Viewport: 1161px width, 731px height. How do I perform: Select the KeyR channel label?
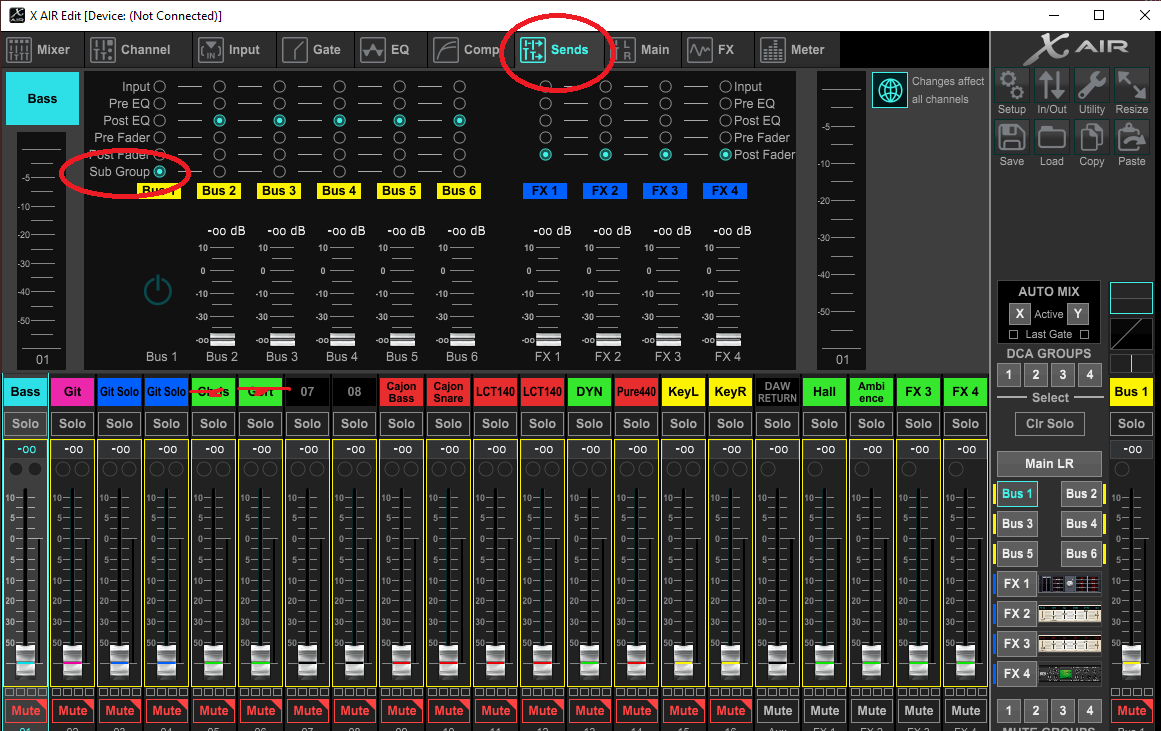tap(730, 392)
